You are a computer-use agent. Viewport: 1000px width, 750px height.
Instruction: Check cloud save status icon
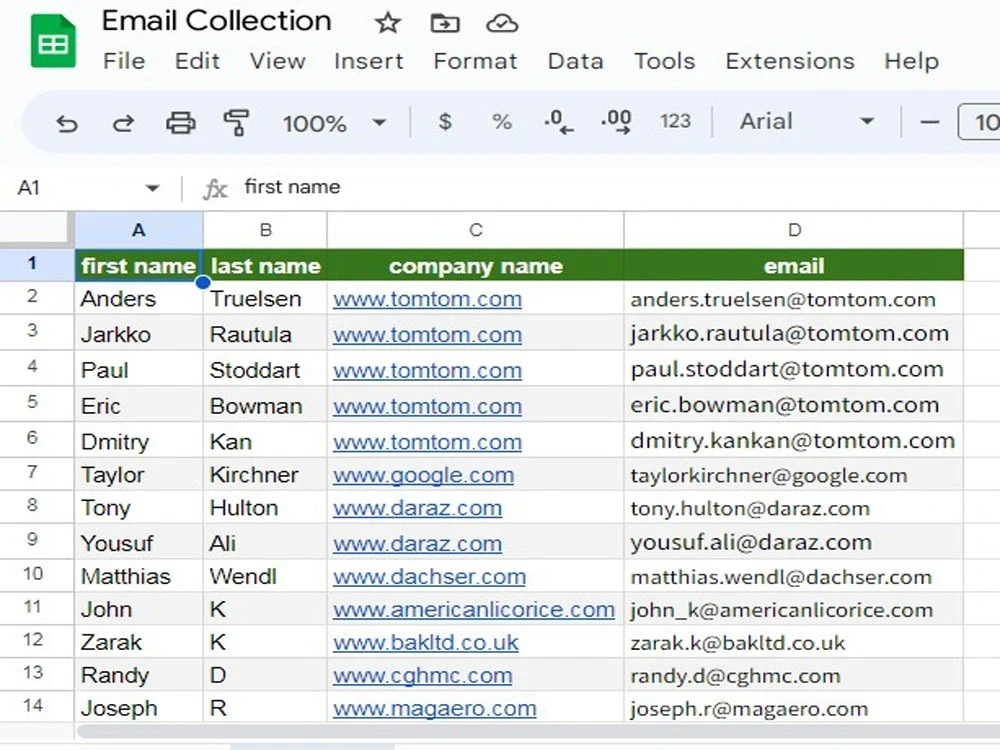502,24
